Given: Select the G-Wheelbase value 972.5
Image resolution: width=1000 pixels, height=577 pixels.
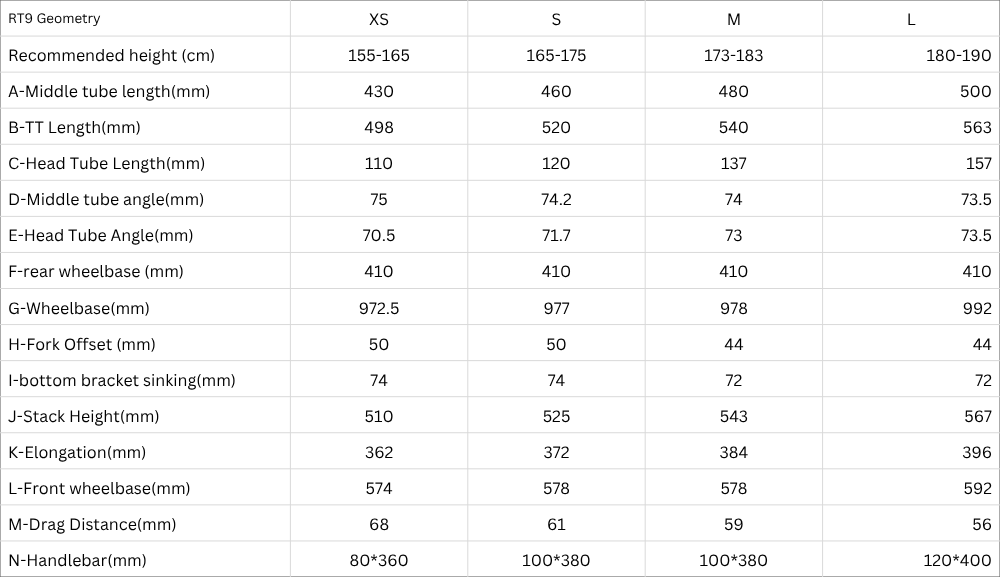Looking at the screenshot, I should 379,308.
